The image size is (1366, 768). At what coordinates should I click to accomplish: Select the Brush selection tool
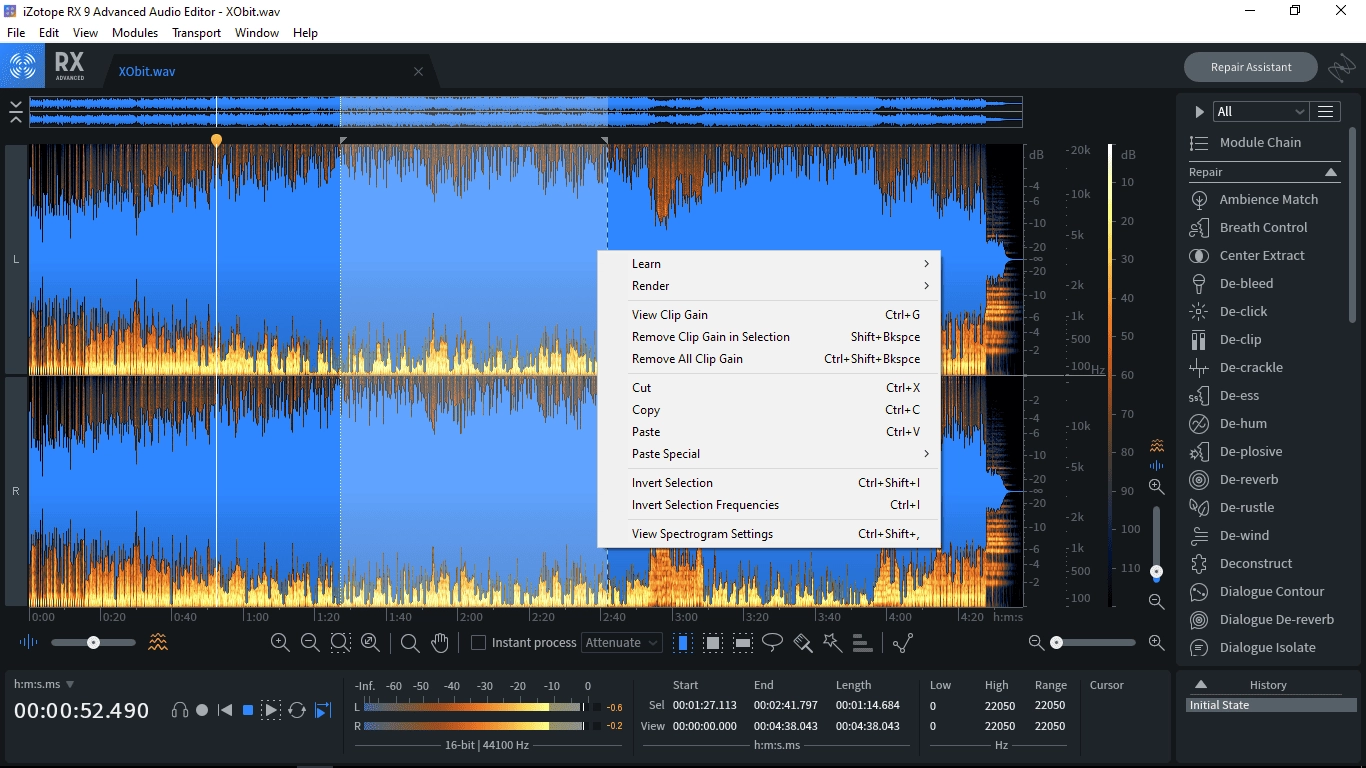coord(803,643)
